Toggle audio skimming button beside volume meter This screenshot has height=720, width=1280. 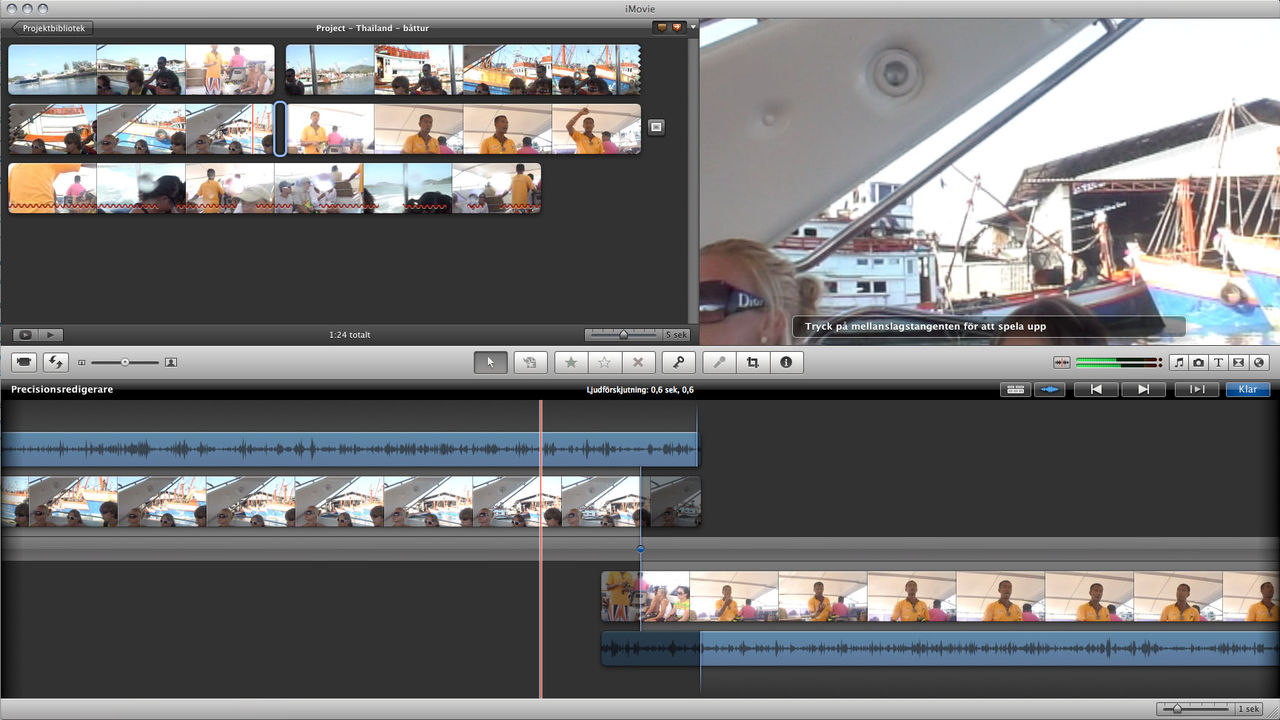1061,362
